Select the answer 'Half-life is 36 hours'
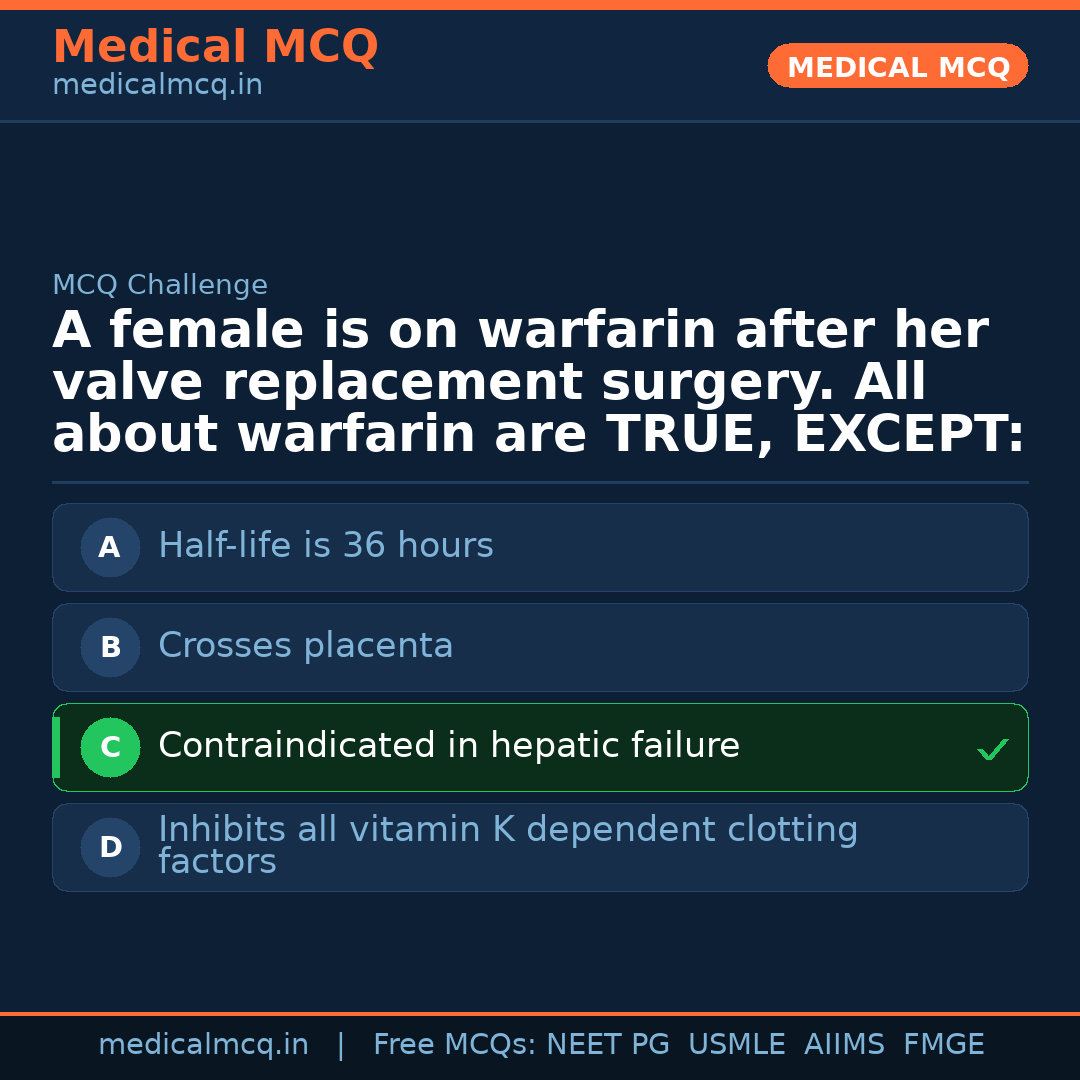Image resolution: width=1080 pixels, height=1080 pixels. 326,546
